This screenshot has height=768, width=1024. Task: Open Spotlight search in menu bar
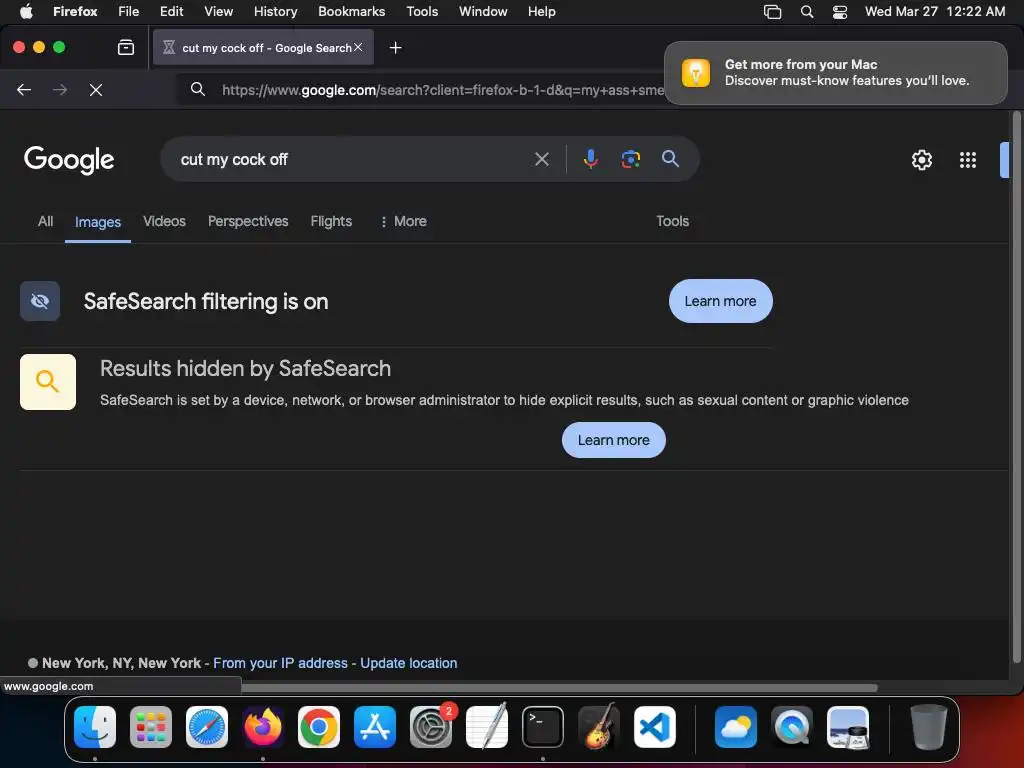[x=807, y=12]
